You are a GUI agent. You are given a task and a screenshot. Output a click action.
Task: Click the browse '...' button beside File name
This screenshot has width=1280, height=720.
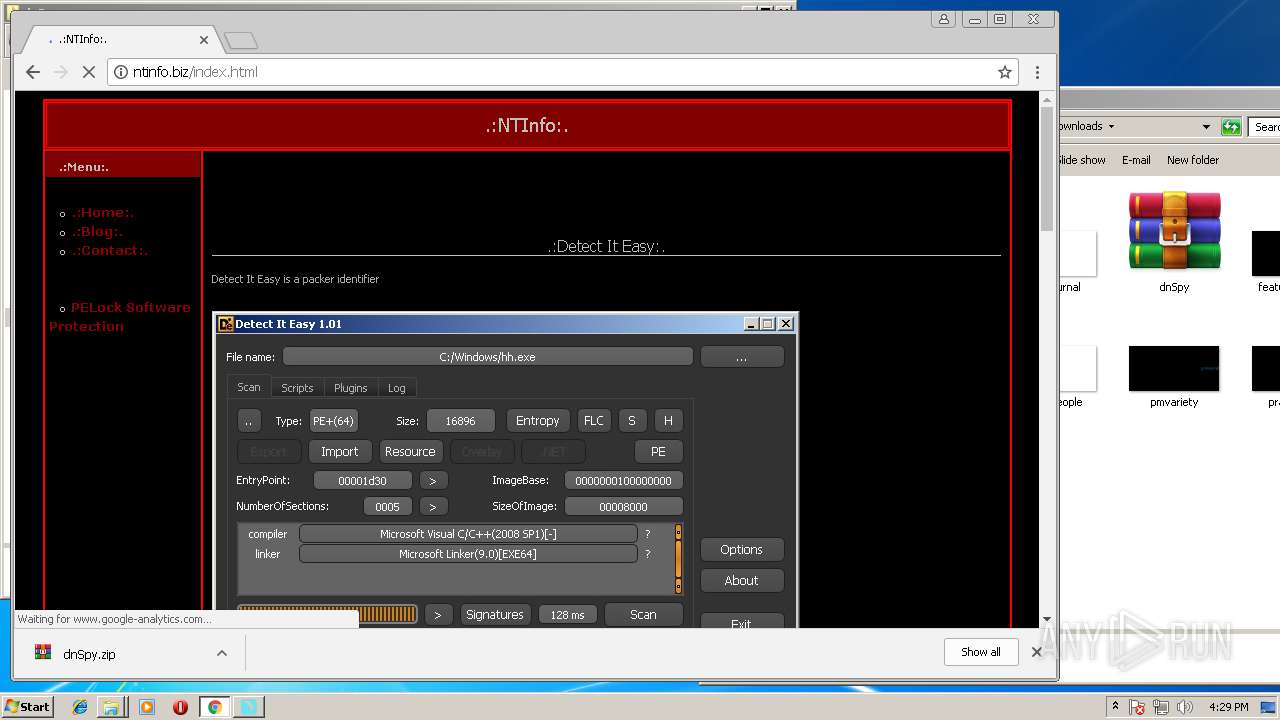point(741,357)
